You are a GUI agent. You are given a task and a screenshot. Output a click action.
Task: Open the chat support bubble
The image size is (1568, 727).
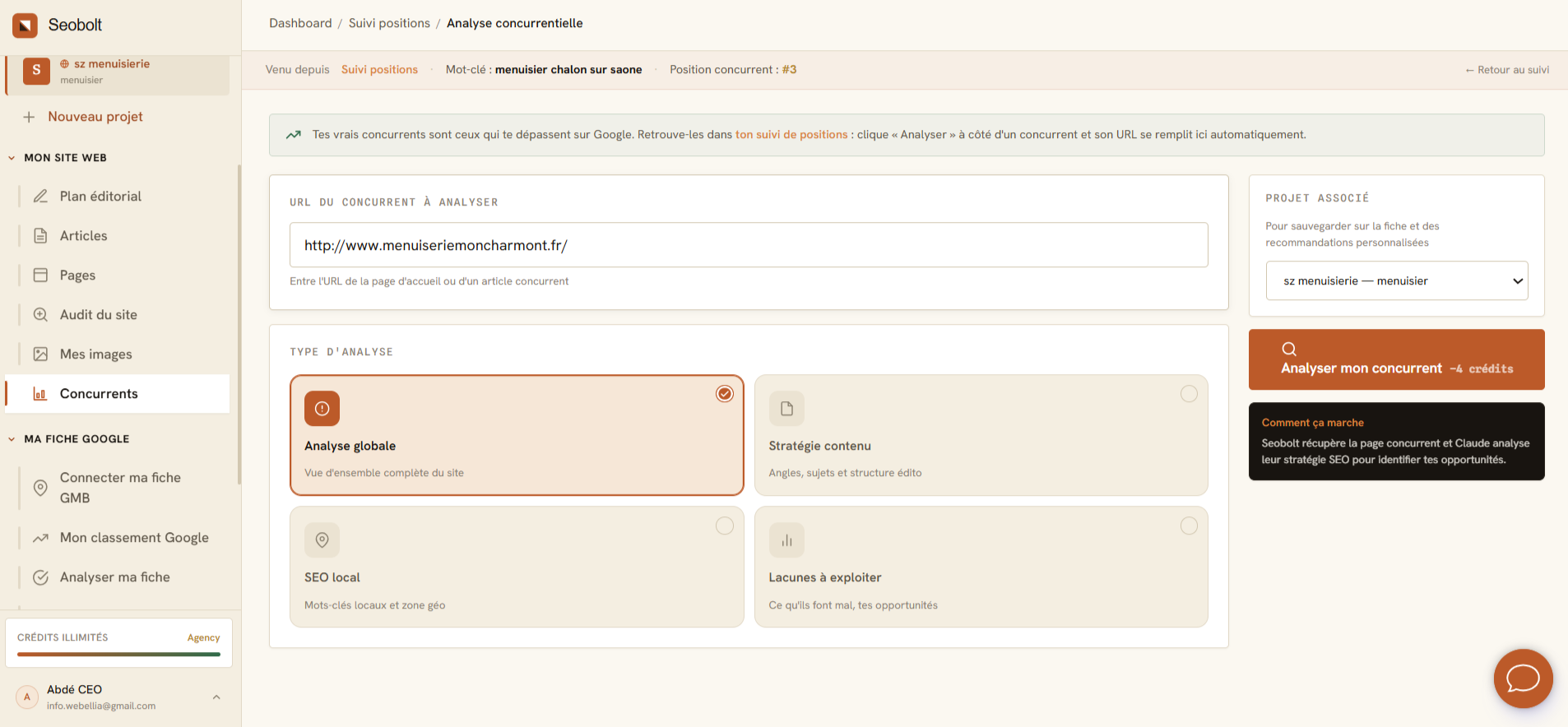tap(1523, 678)
